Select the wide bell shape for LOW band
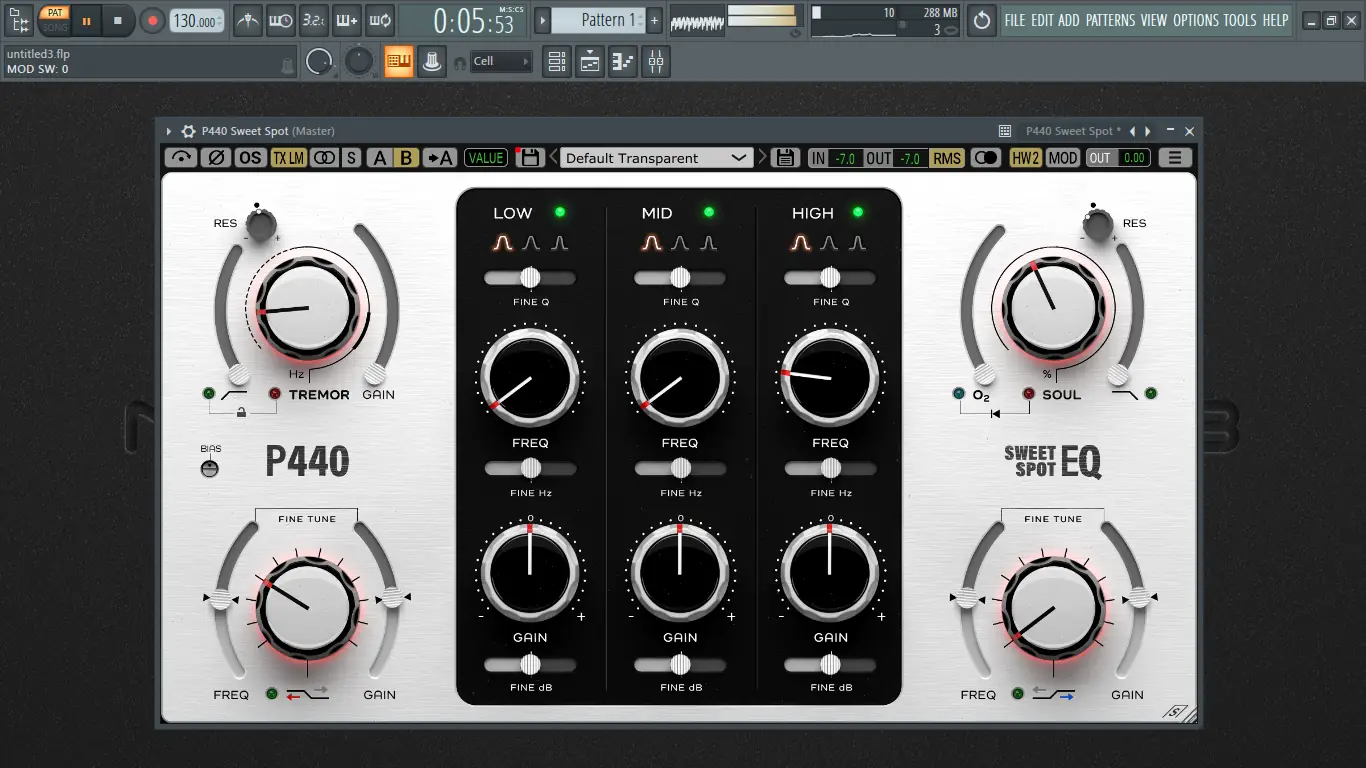The width and height of the screenshot is (1366, 768). tap(502, 243)
